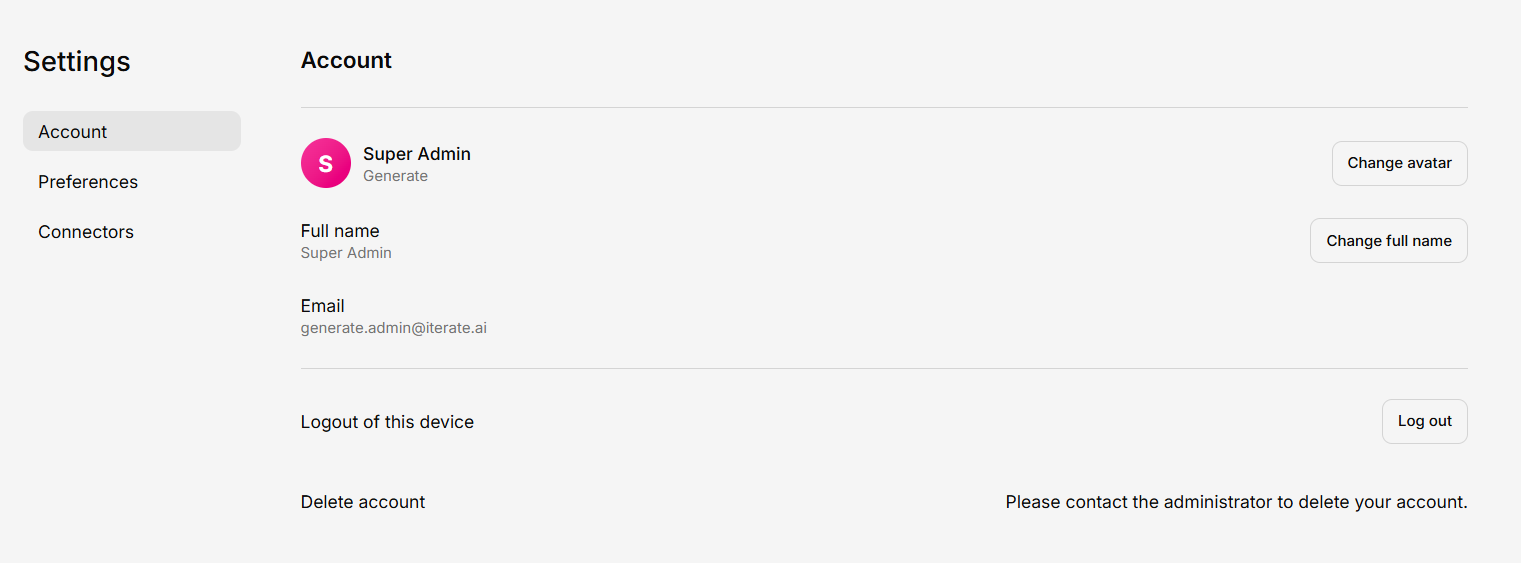The image size is (1521, 563).
Task: Click the Email field label
Action: [322, 306]
